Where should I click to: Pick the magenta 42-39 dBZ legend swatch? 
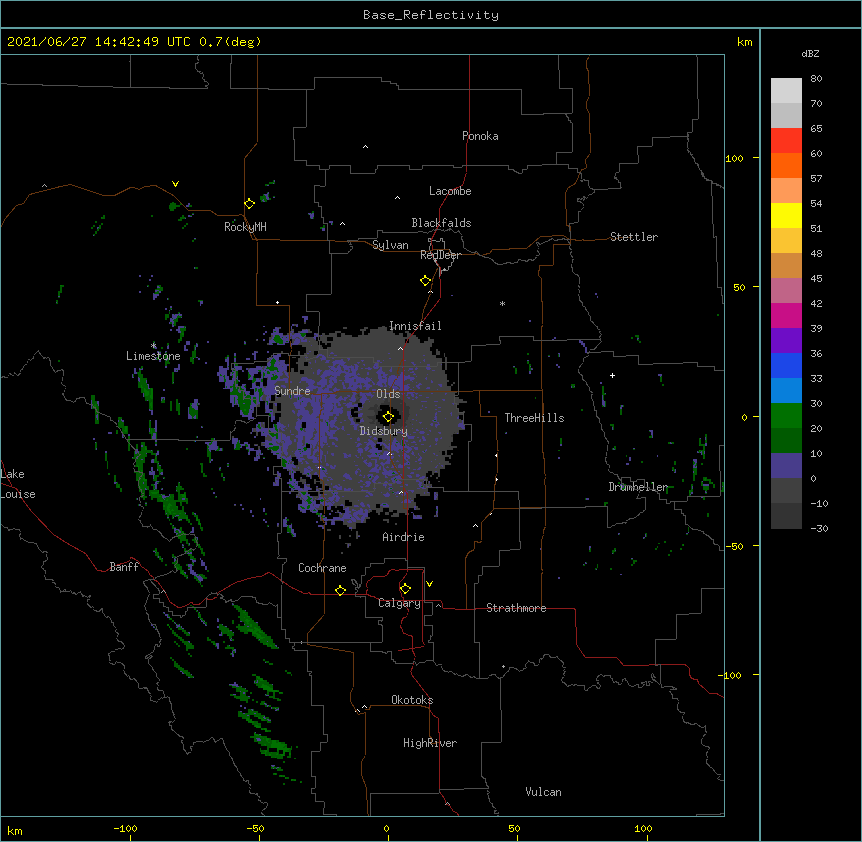pyautogui.click(x=786, y=315)
